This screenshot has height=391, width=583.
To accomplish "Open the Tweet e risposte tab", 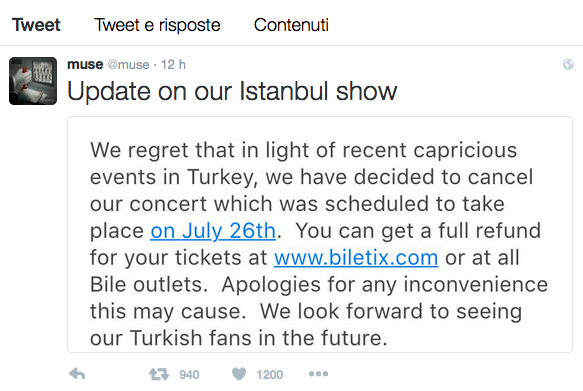I will [157, 25].
